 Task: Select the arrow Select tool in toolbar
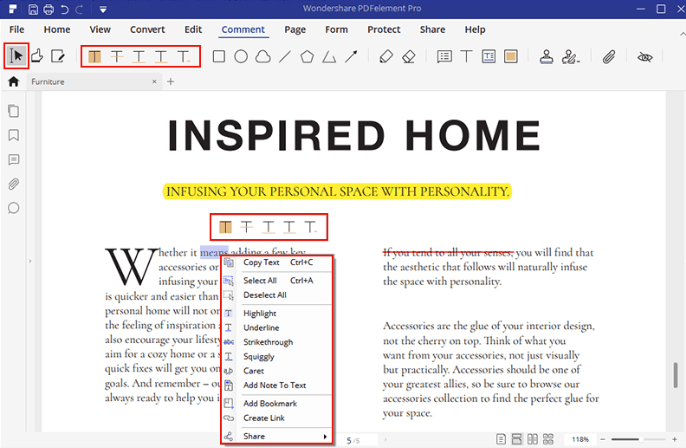point(17,57)
